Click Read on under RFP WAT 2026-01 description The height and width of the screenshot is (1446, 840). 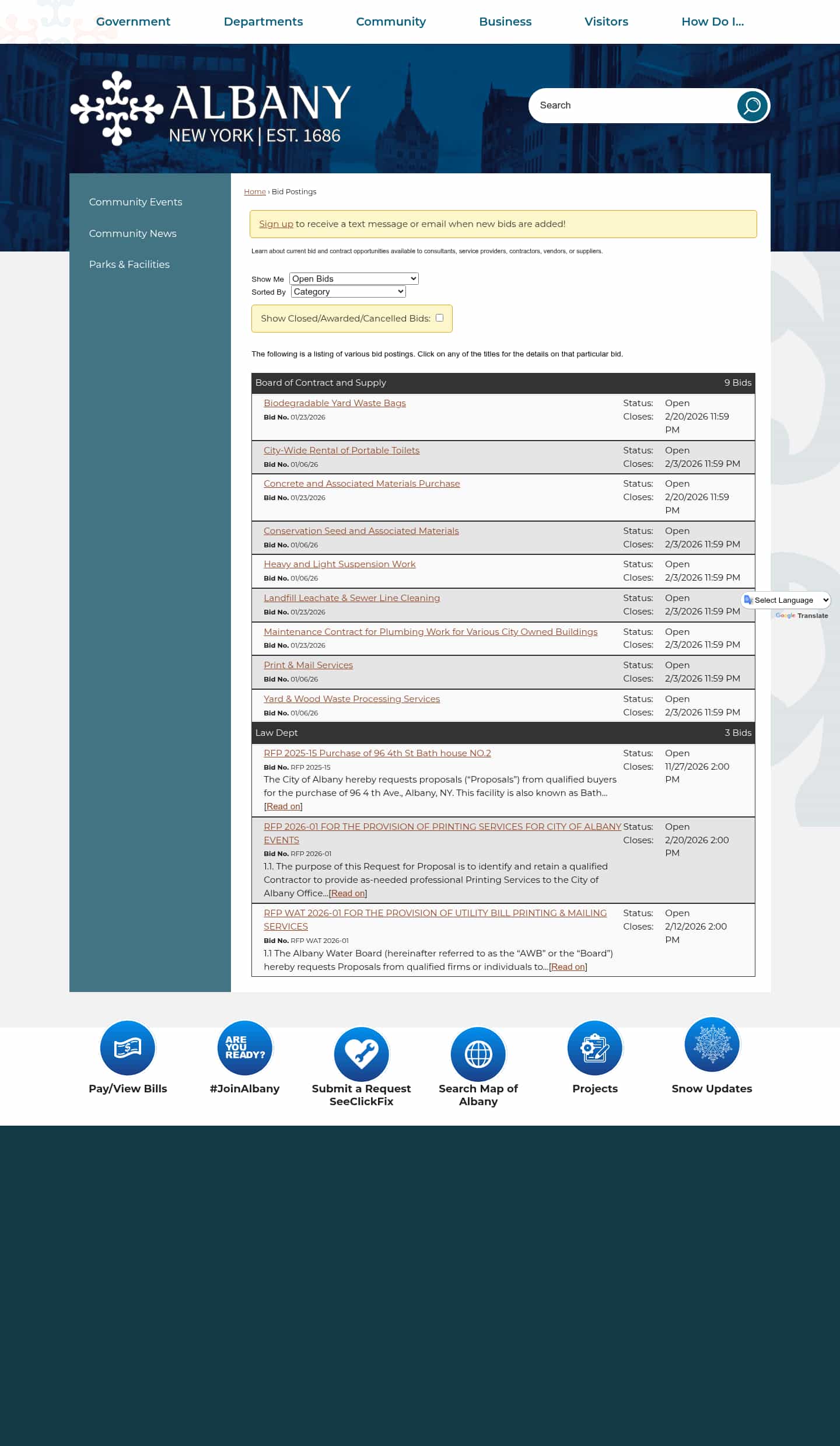tap(568, 967)
